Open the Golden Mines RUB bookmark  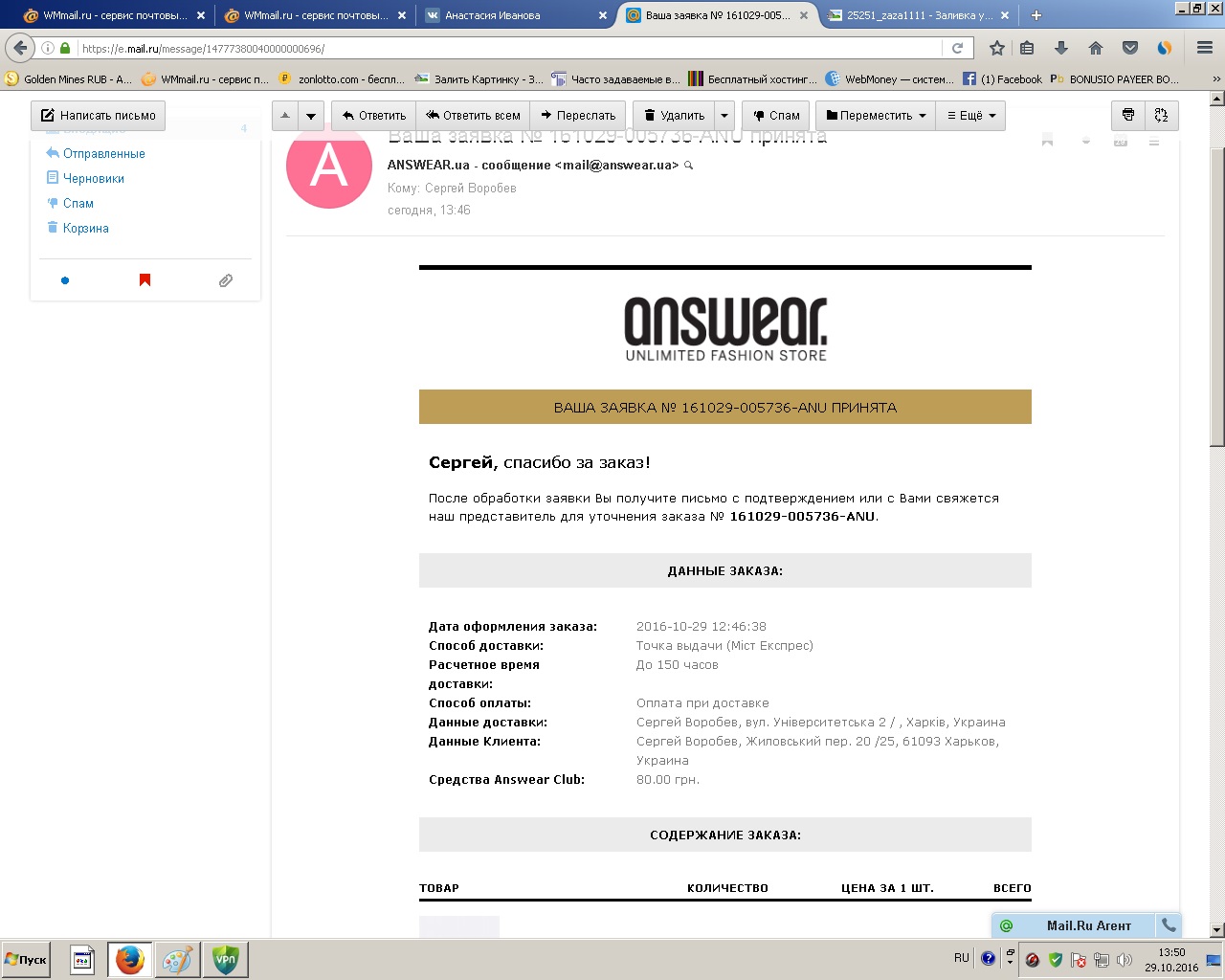tap(69, 79)
